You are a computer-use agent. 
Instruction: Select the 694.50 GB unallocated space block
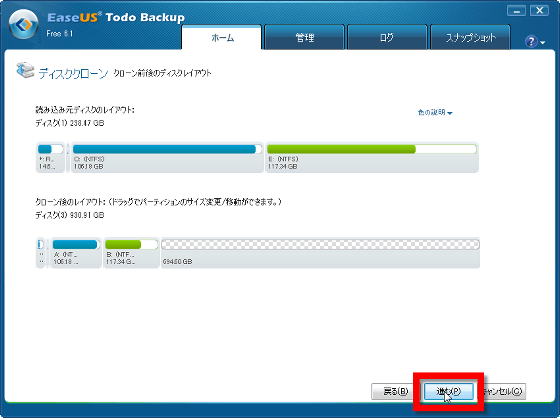coord(320,253)
